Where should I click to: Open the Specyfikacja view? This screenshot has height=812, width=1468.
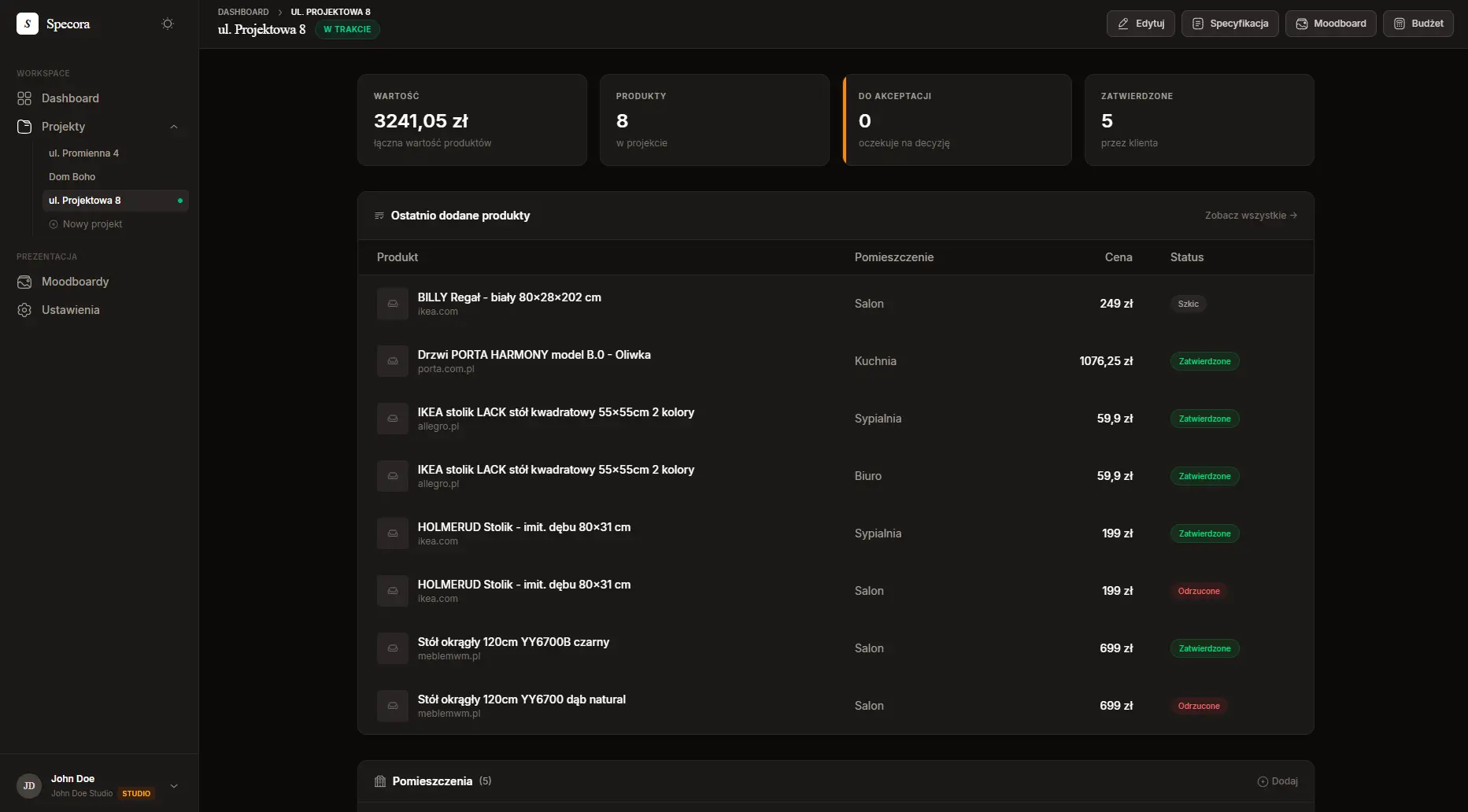click(x=1229, y=24)
